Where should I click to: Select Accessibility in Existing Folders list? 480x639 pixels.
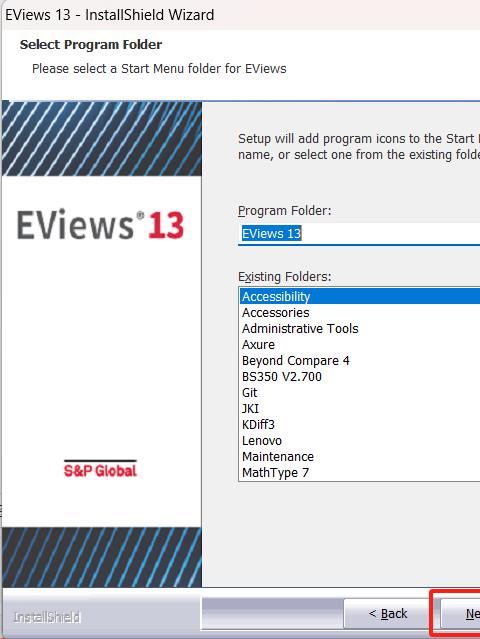[x=360, y=296]
